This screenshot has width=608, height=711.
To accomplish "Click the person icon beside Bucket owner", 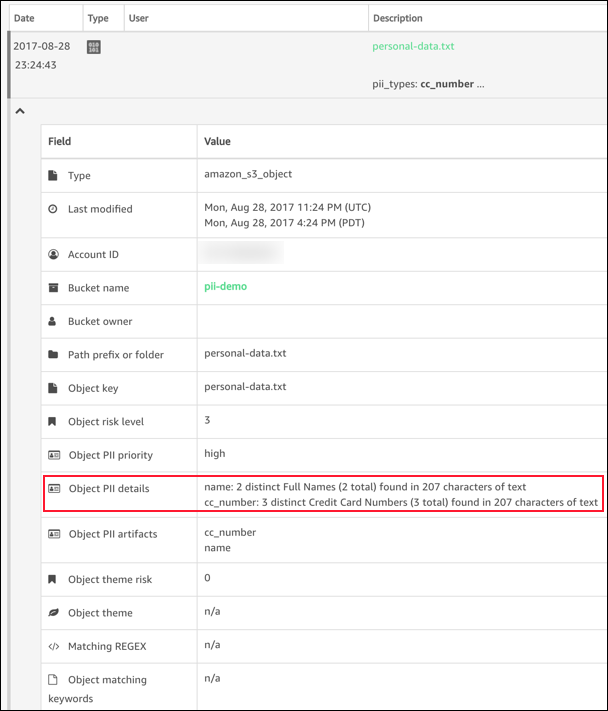I will 52,321.
